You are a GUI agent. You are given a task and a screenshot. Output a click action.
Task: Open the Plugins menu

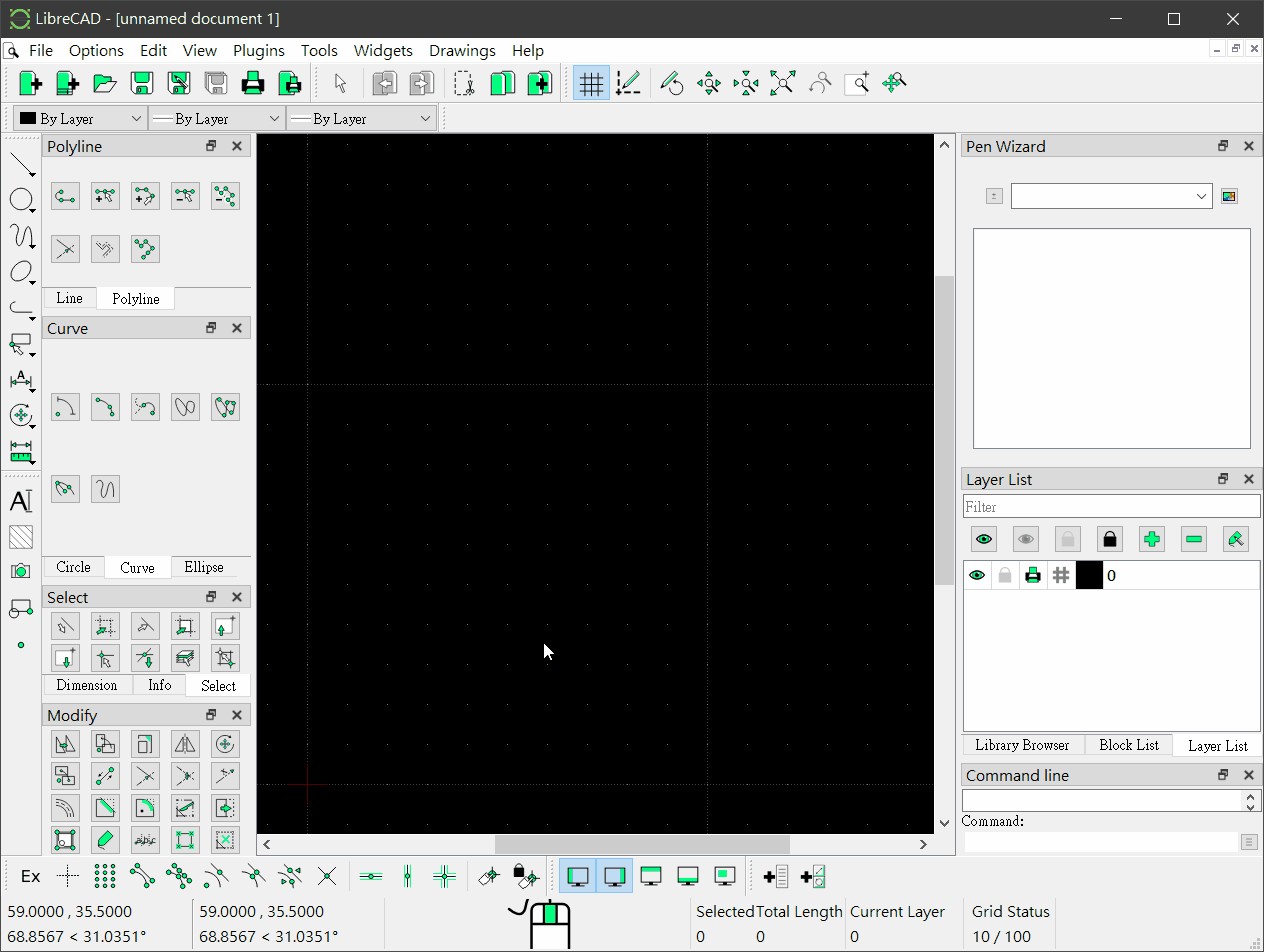click(259, 51)
